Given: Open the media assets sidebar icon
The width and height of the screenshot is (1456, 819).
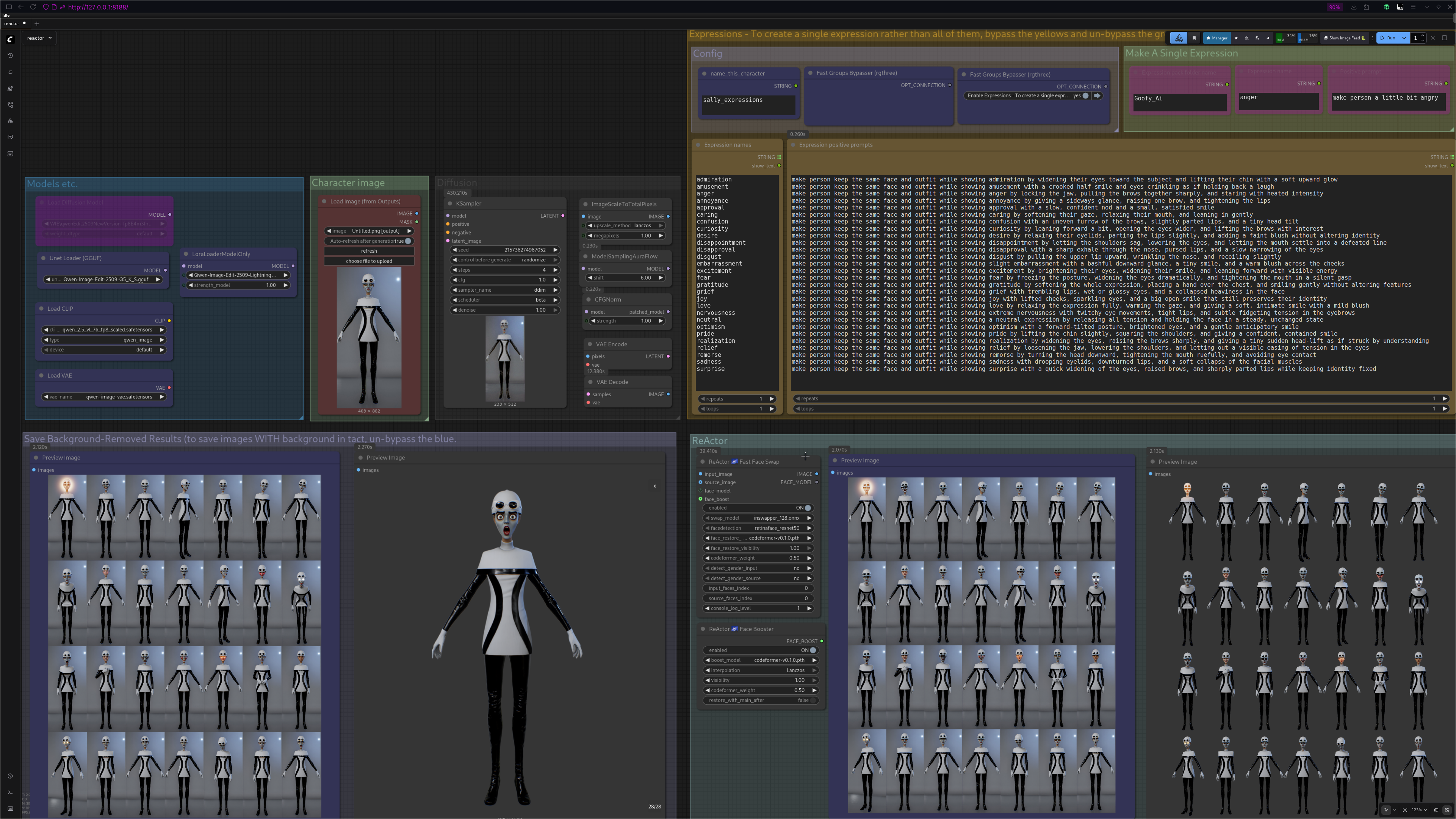Looking at the screenshot, I should click(x=10, y=137).
